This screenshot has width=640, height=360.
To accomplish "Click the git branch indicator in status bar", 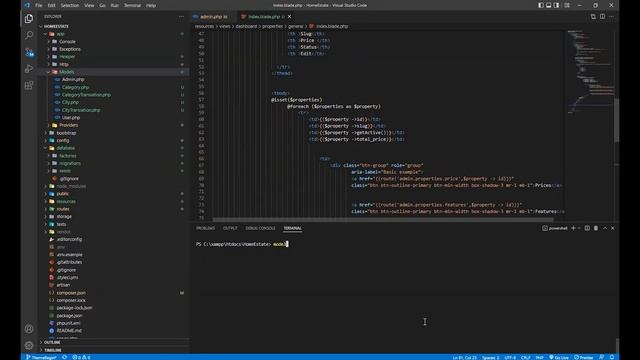I will pyautogui.click(x=41, y=357).
